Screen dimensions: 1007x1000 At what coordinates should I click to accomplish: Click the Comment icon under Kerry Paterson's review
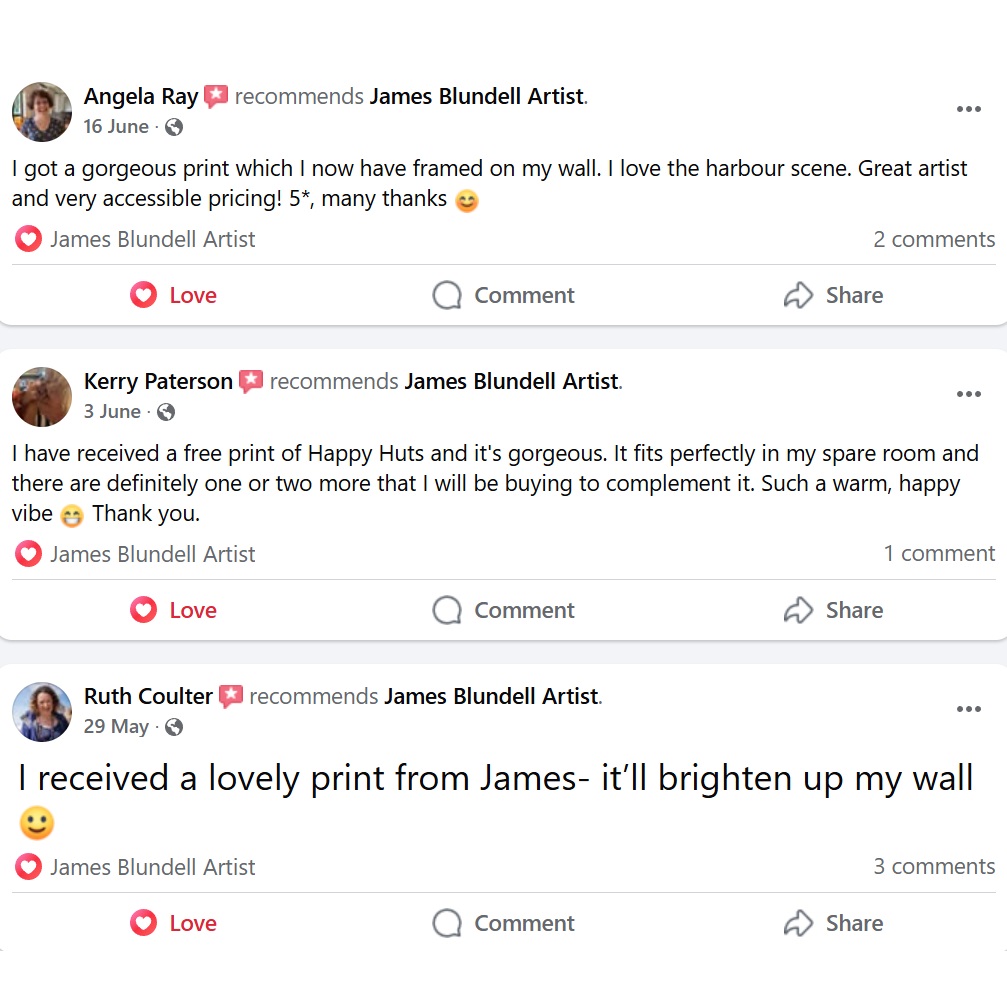coord(447,610)
